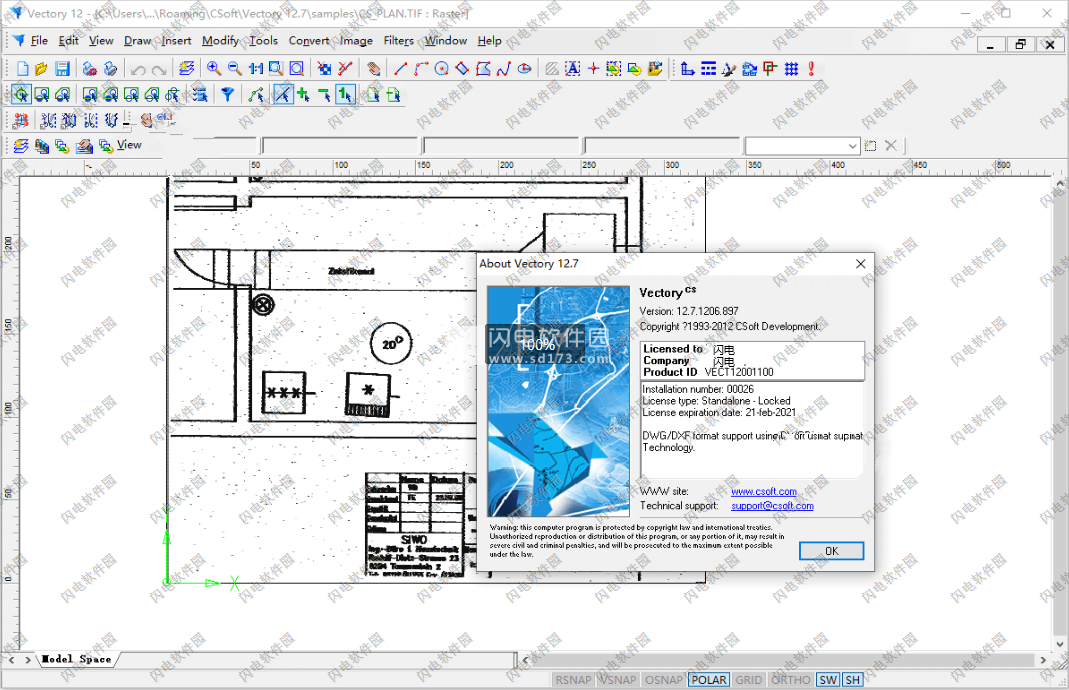Screen dimensions: 1069x690
Task: Select the Line drawing tool
Action: click(x=400, y=69)
